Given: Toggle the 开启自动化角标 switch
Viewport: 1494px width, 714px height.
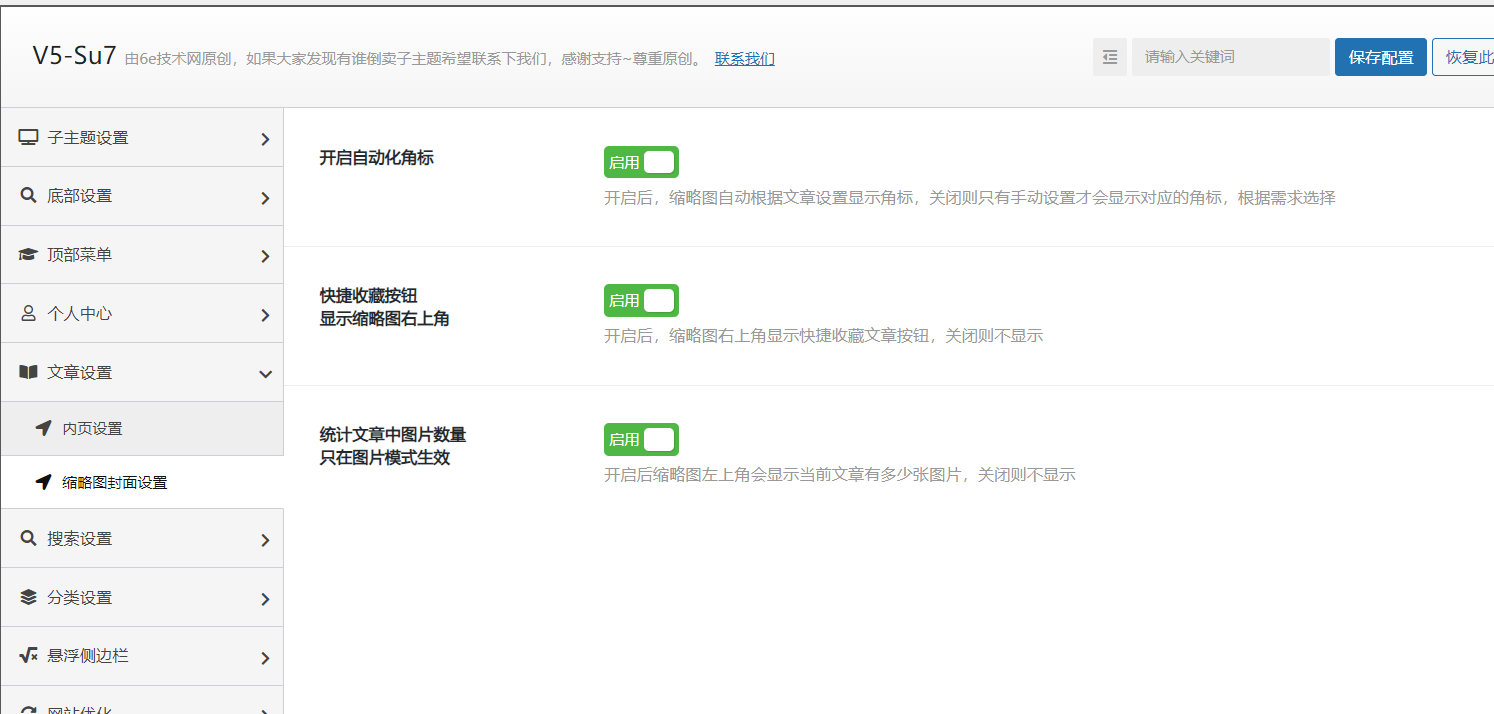Looking at the screenshot, I should click(641, 162).
